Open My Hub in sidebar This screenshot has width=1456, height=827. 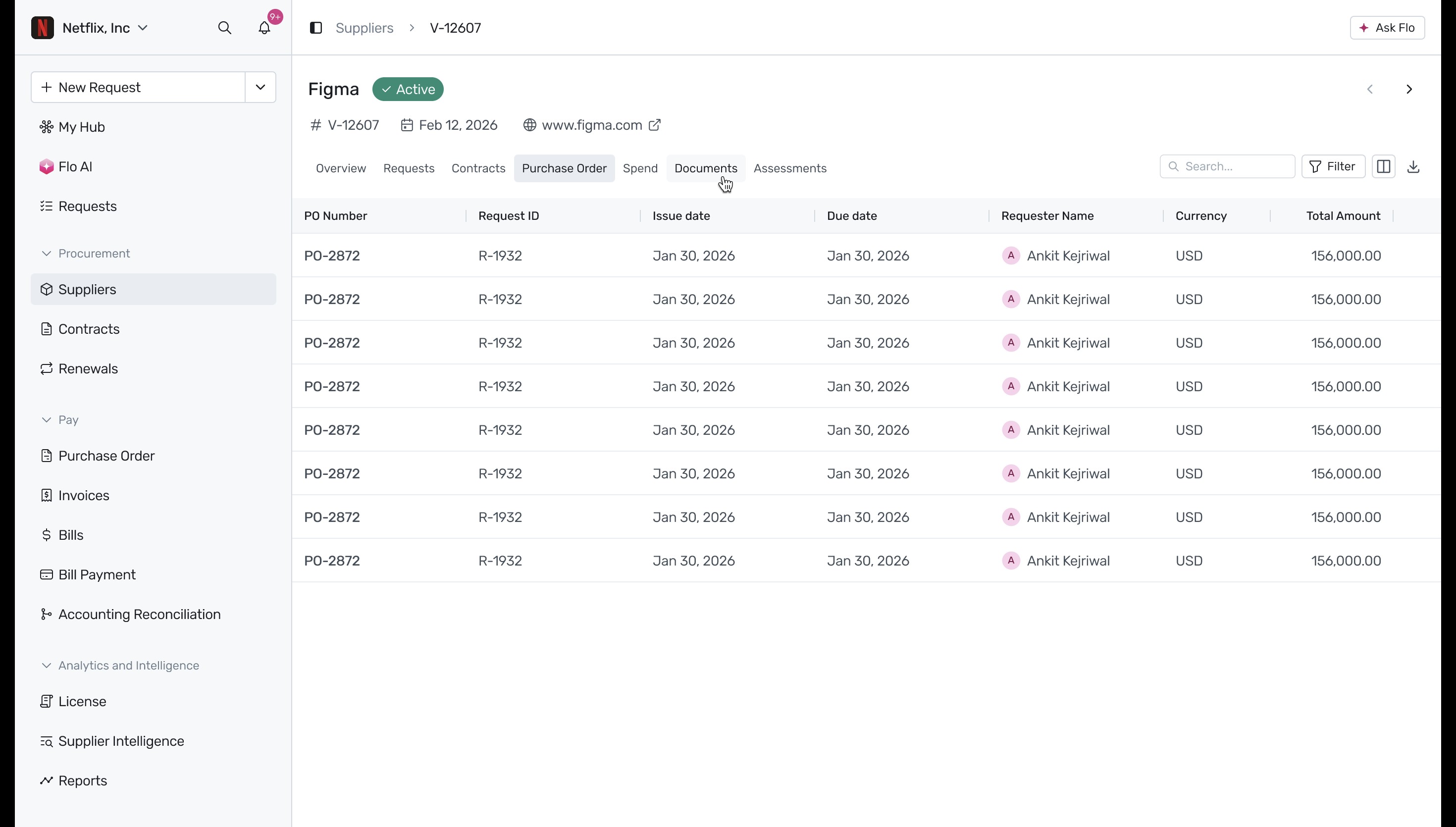pyautogui.click(x=154, y=127)
